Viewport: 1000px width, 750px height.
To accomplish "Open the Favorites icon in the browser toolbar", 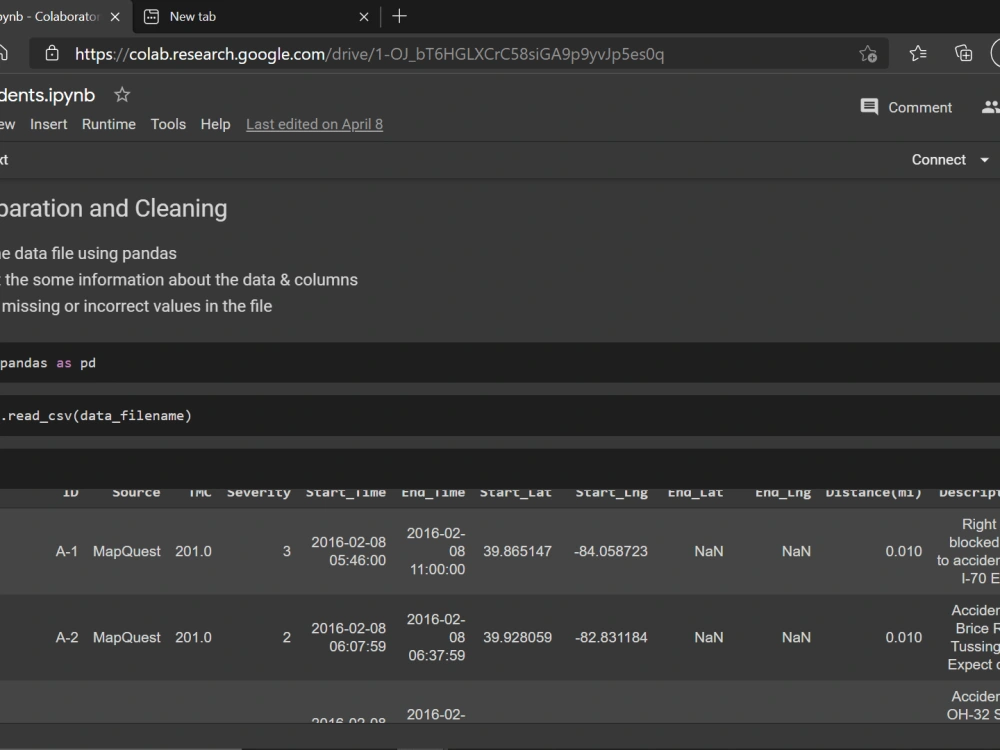I will tap(918, 53).
